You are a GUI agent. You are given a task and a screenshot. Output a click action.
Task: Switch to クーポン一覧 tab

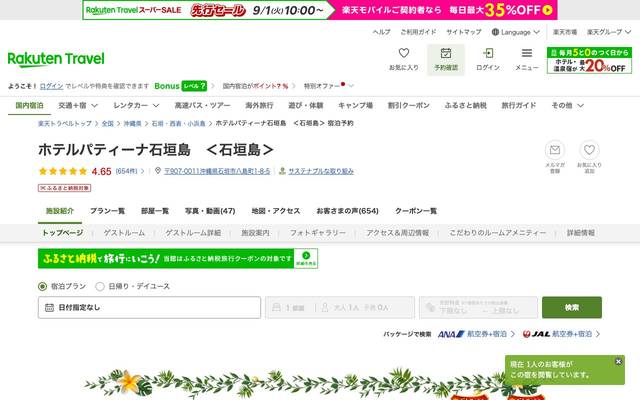point(416,211)
